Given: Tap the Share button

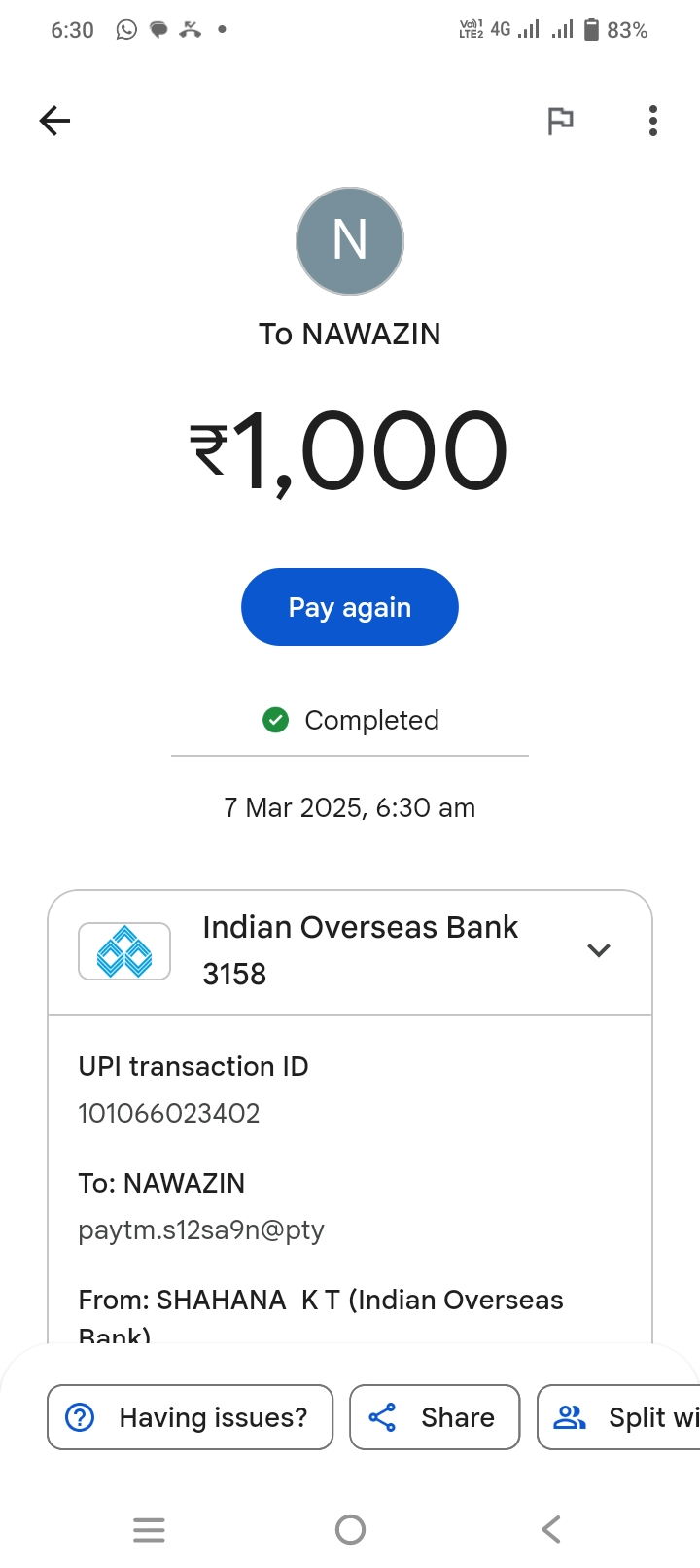Looking at the screenshot, I should (x=435, y=1417).
